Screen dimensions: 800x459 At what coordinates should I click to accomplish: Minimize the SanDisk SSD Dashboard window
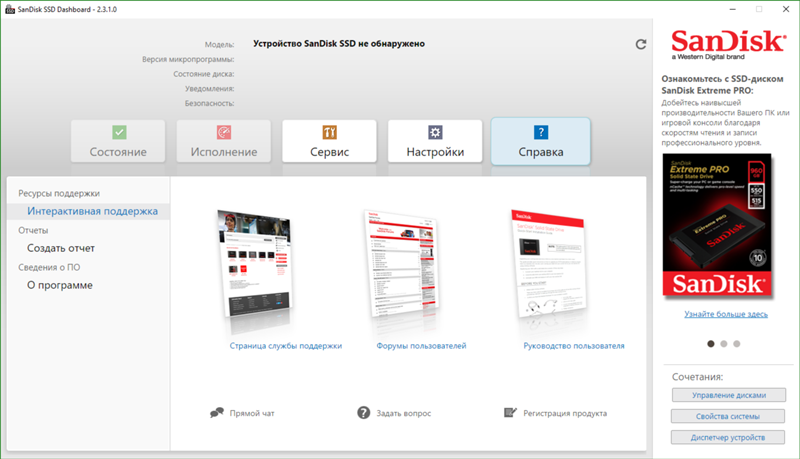pos(733,9)
